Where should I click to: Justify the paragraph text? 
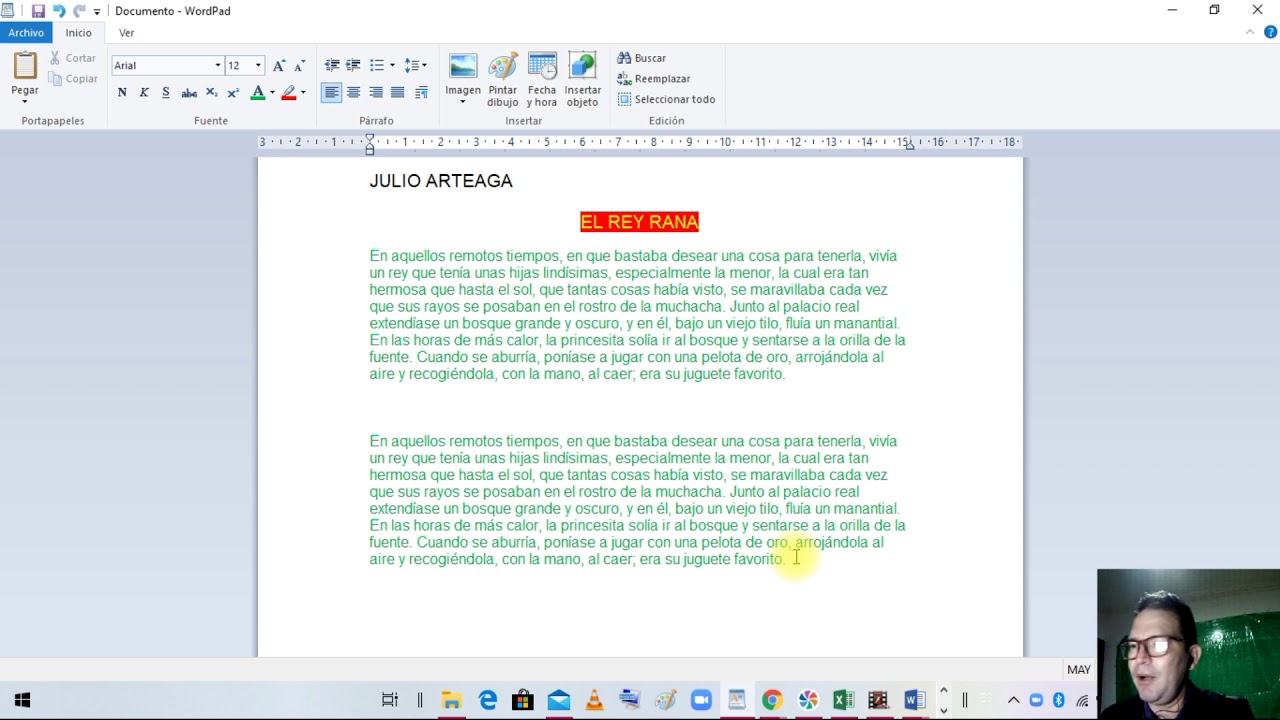click(398, 93)
